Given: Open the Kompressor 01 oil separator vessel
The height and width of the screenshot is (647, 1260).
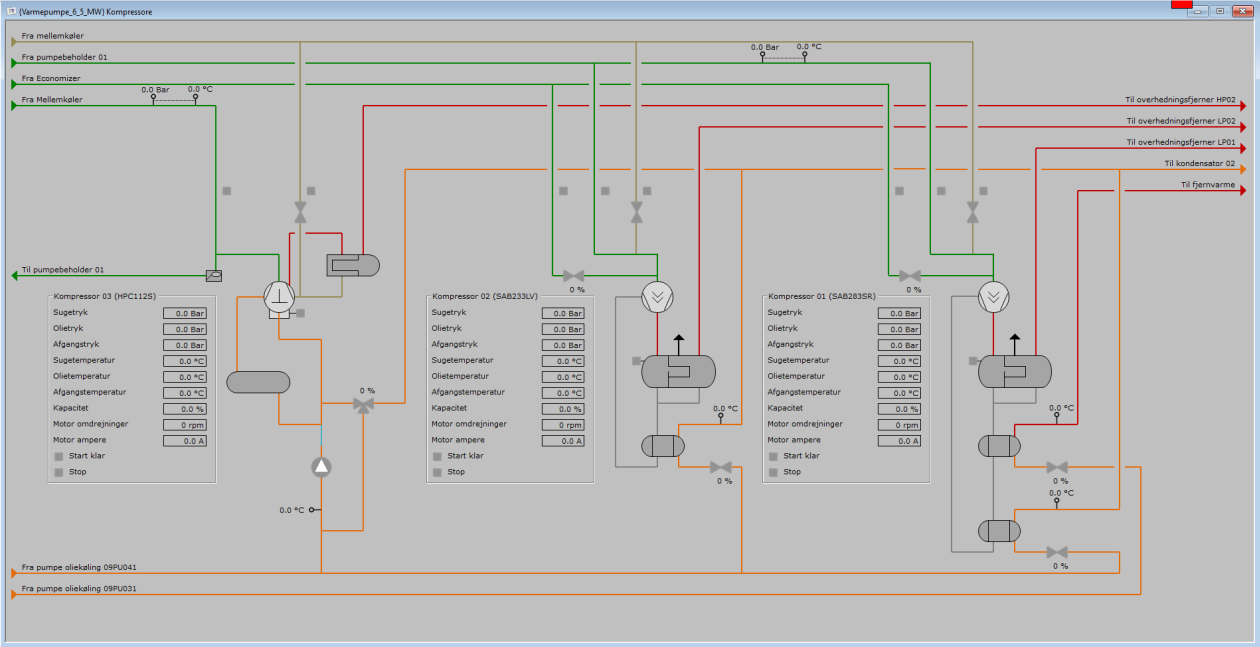Looking at the screenshot, I should 1014,371.
